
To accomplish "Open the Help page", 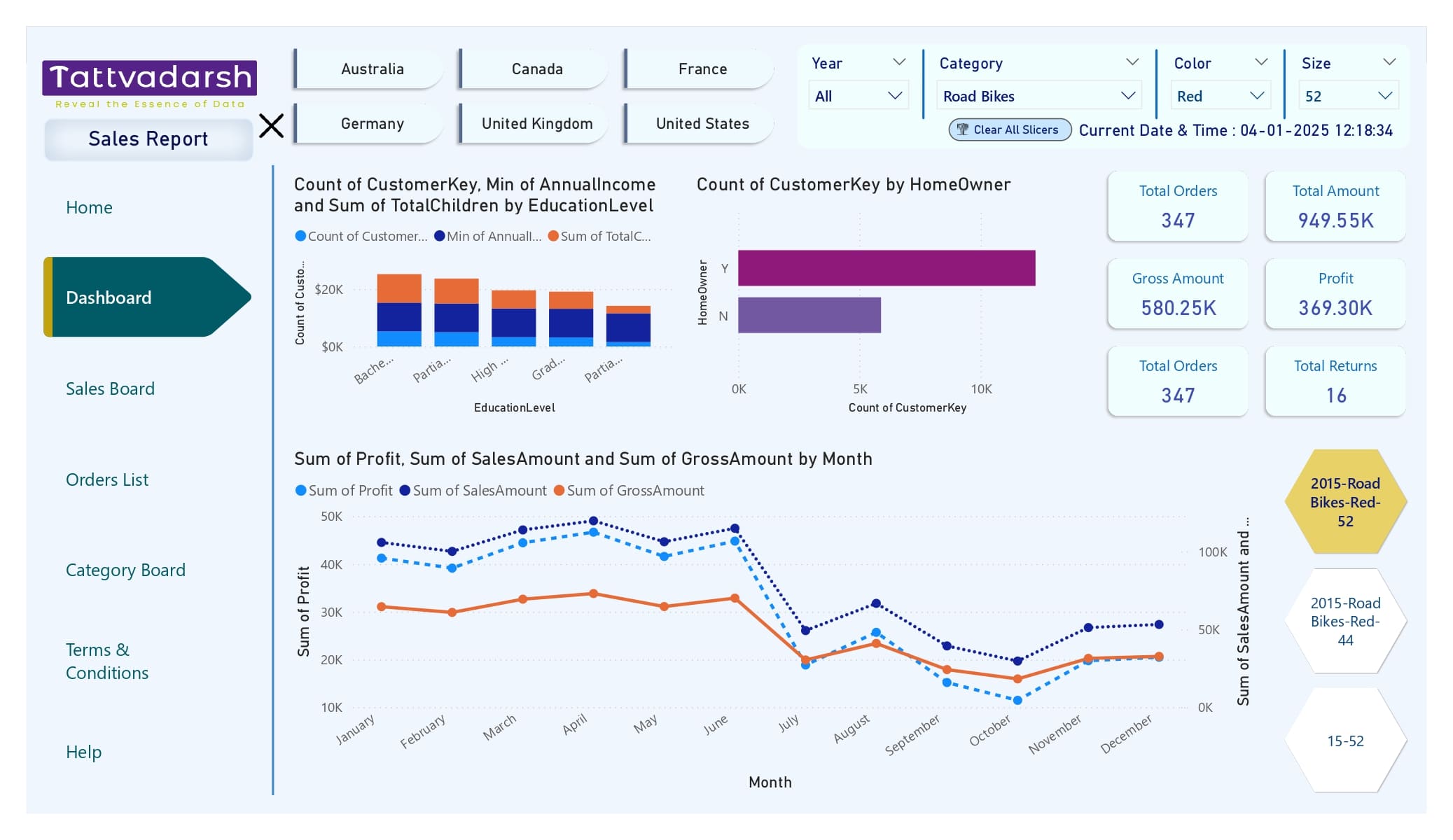I will 83,752.
